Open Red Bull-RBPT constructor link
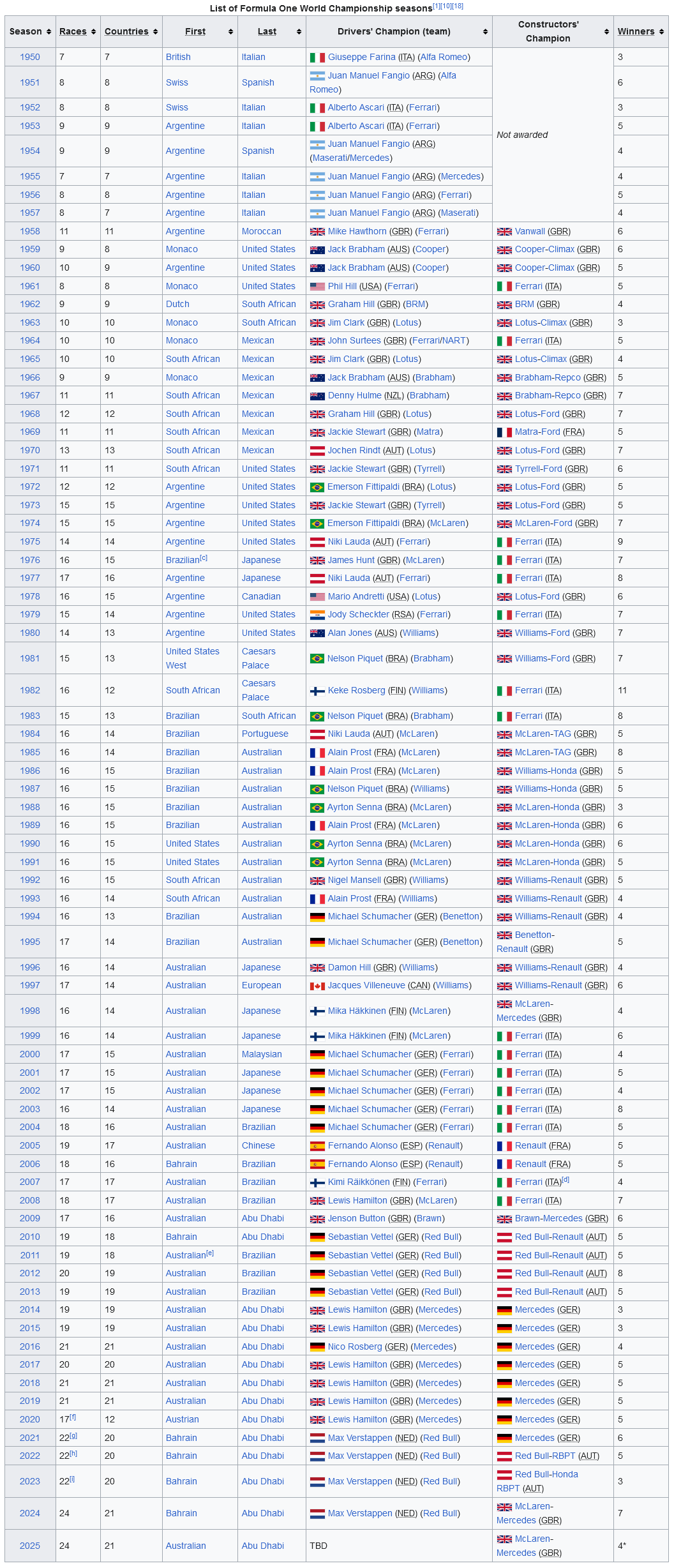This screenshot has width=674, height=1568. point(546,1456)
